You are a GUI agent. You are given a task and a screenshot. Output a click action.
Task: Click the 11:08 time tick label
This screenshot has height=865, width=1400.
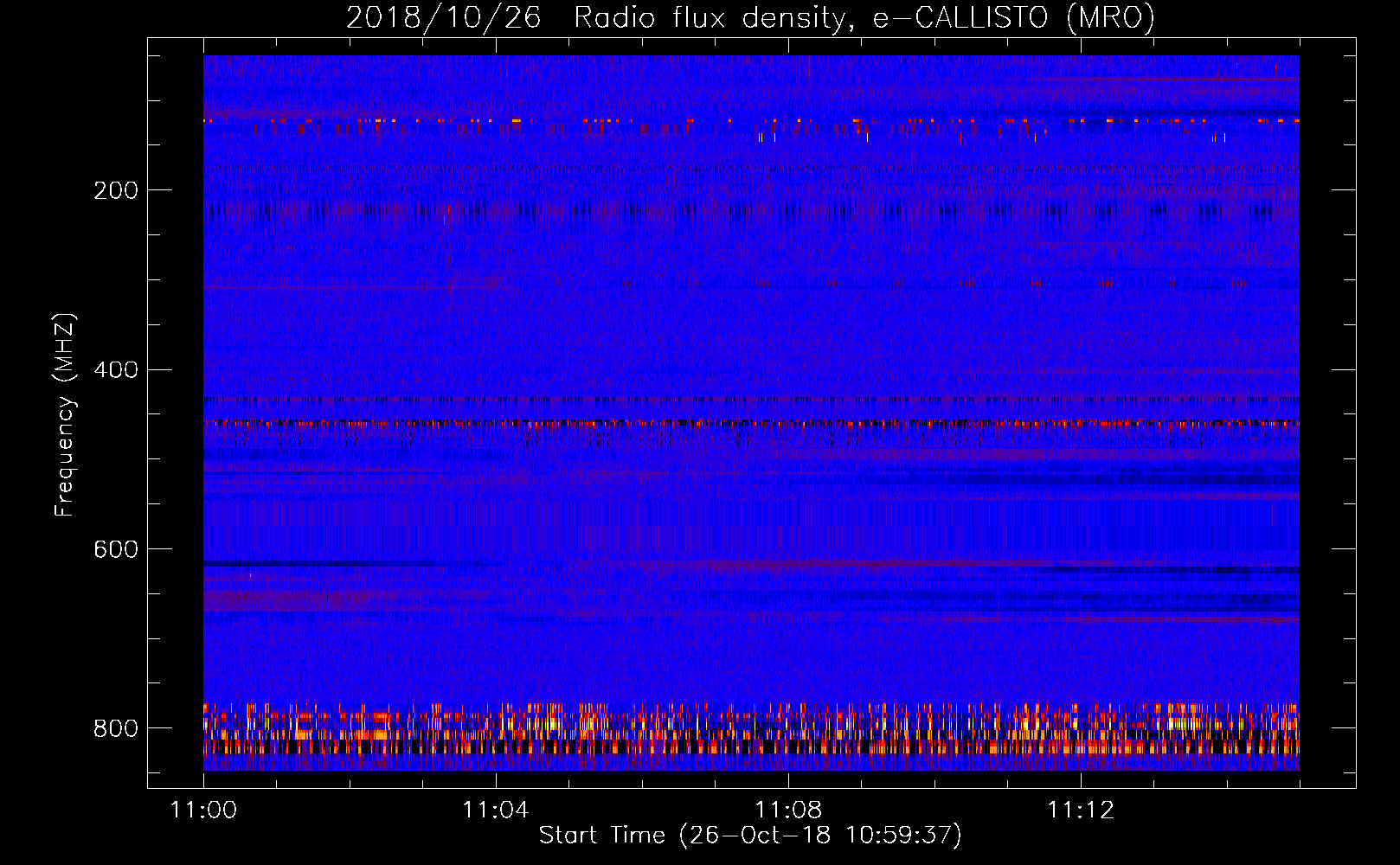coord(788,810)
